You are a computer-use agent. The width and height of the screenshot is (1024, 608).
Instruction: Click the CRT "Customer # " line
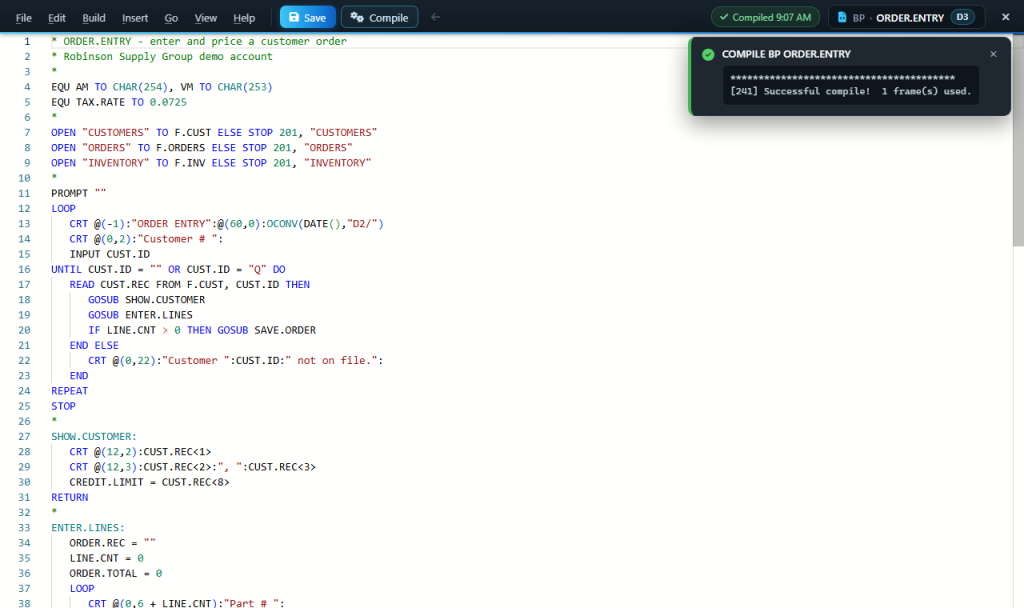[x=146, y=239]
